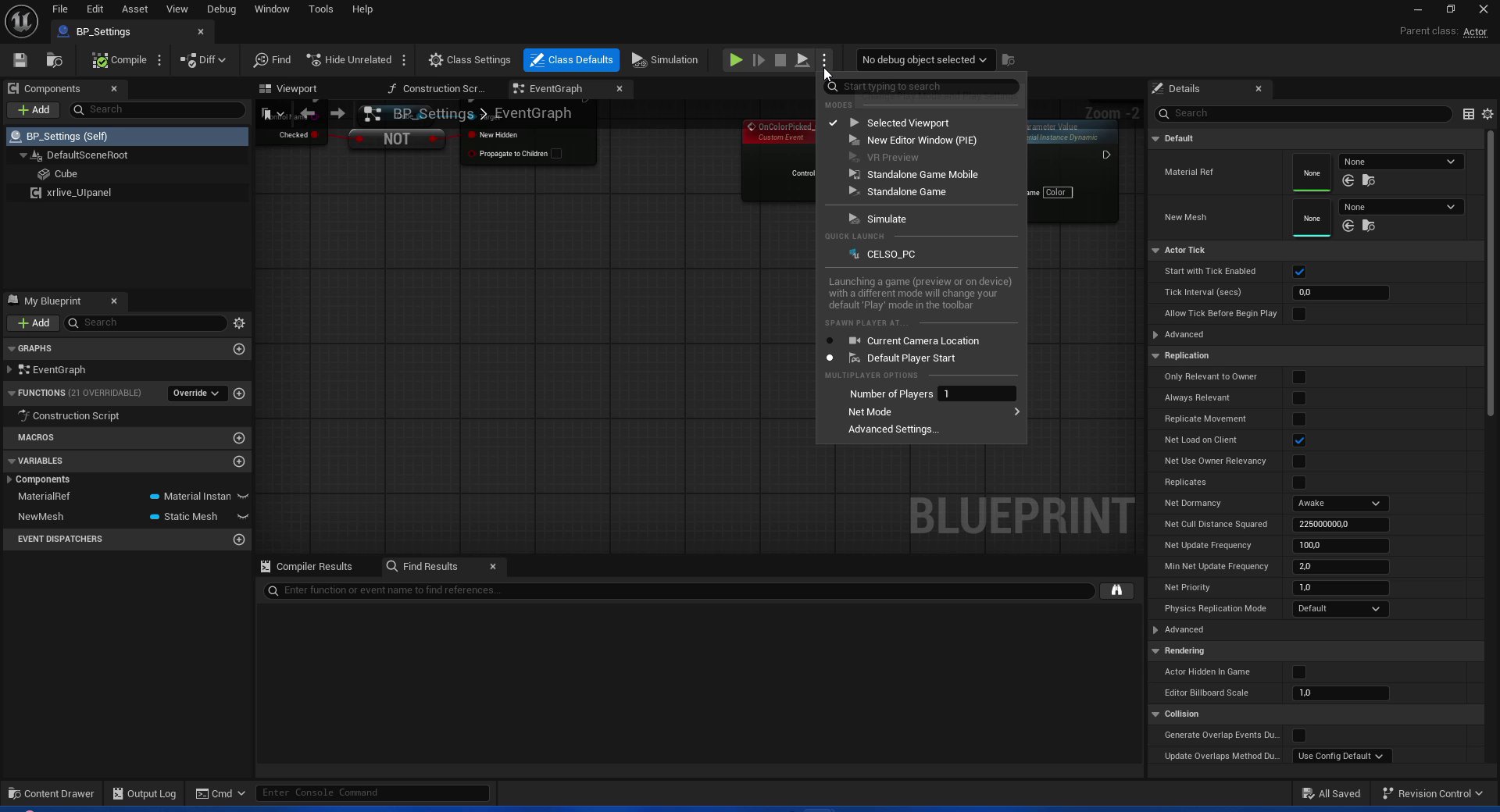Viewport: 1500px width, 812px height.
Task: Uncheck Start with Tick Enabled
Action: point(1299,272)
